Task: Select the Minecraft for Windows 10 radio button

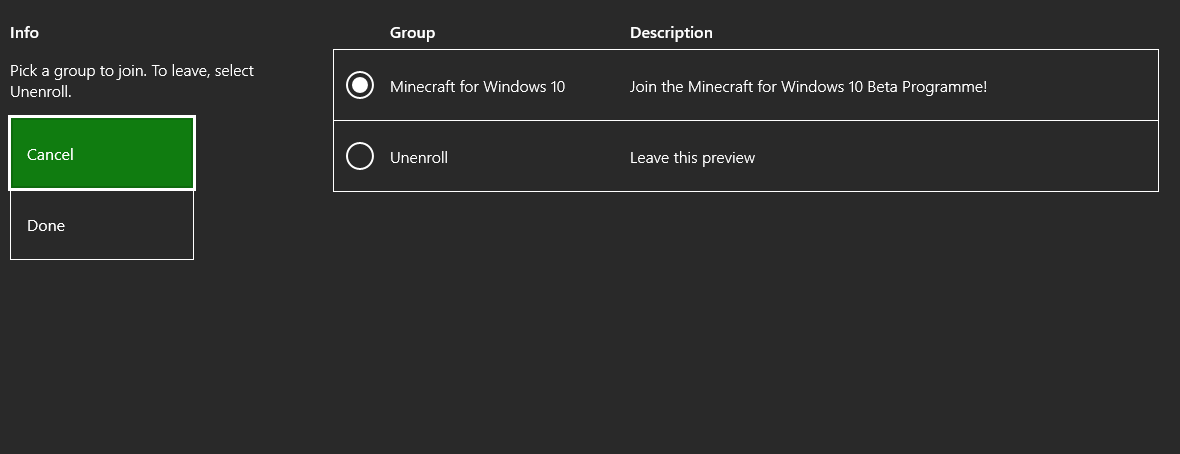Action: pos(360,85)
